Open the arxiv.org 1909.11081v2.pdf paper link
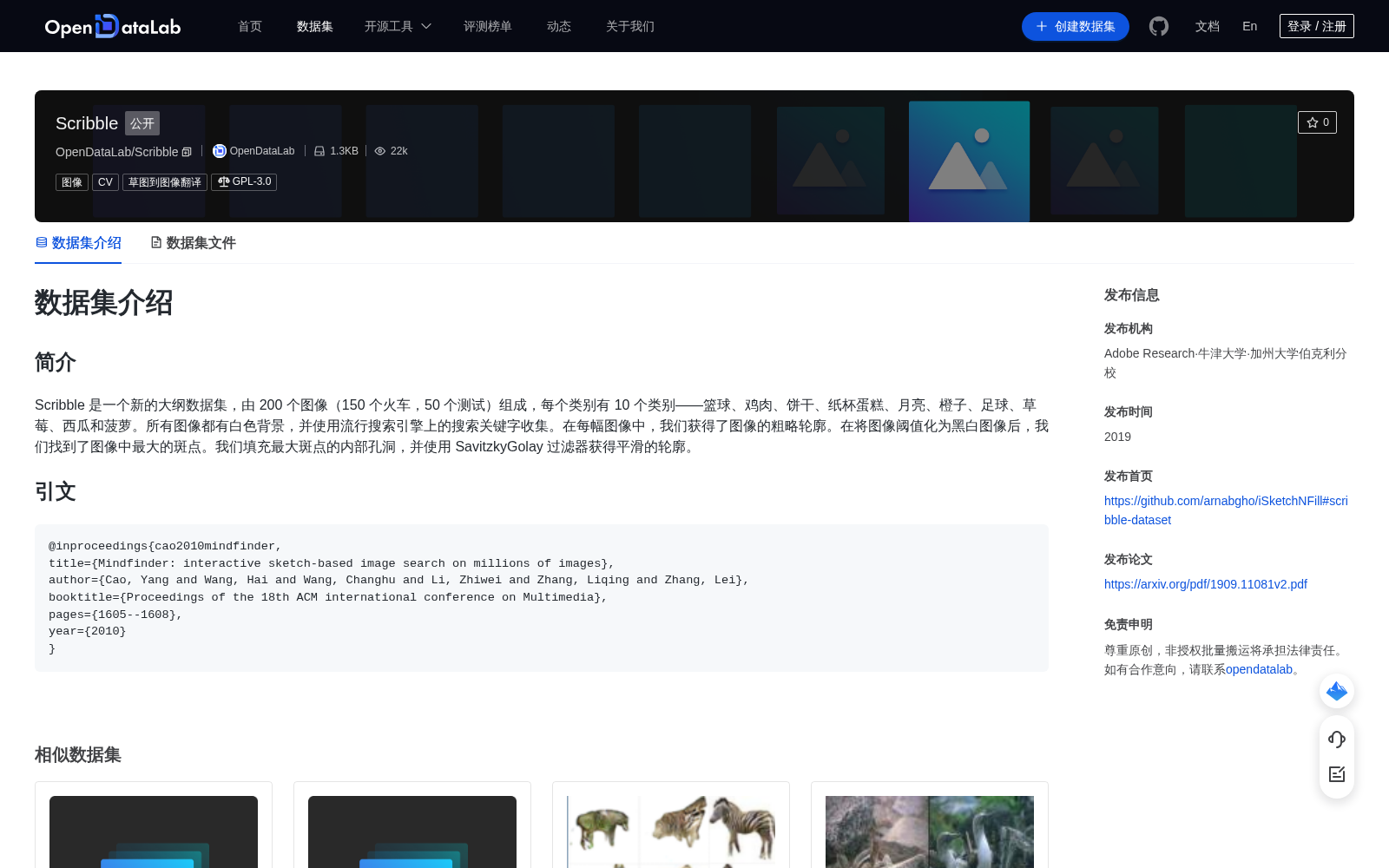The width and height of the screenshot is (1389, 868). click(x=1206, y=584)
